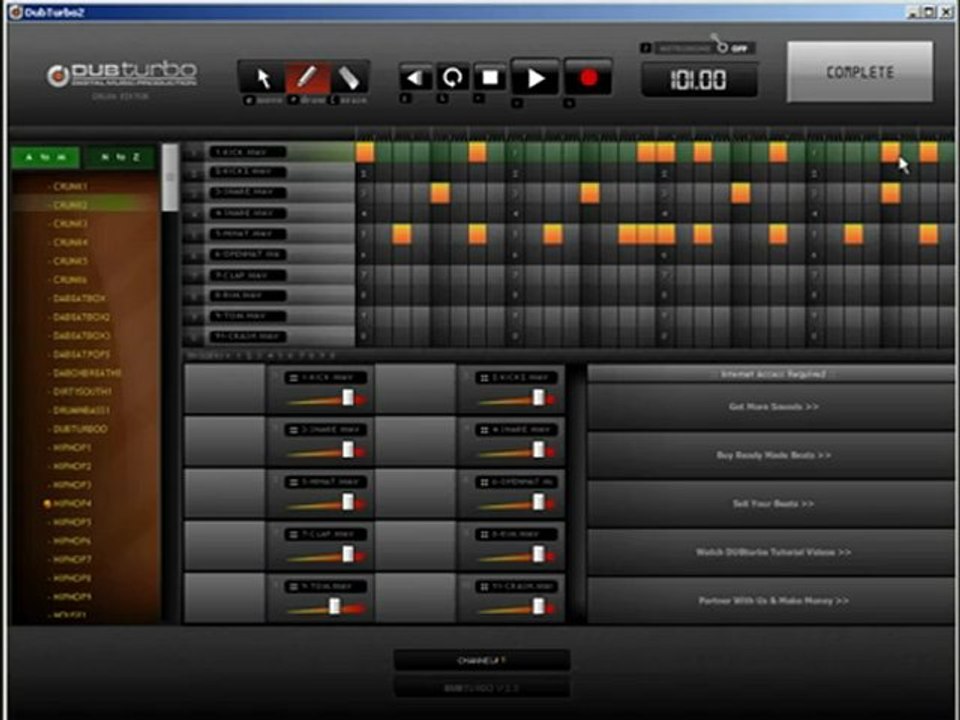Toggle bar one seventh step on 1-KICK row
This screenshot has height=720, width=960.
click(x=477, y=152)
